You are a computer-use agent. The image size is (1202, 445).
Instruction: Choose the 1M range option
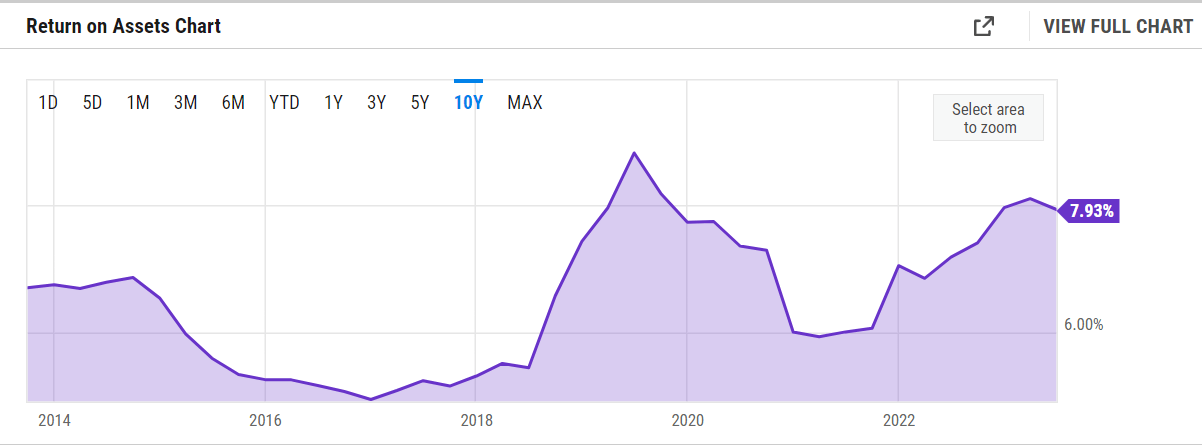point(138,102)
